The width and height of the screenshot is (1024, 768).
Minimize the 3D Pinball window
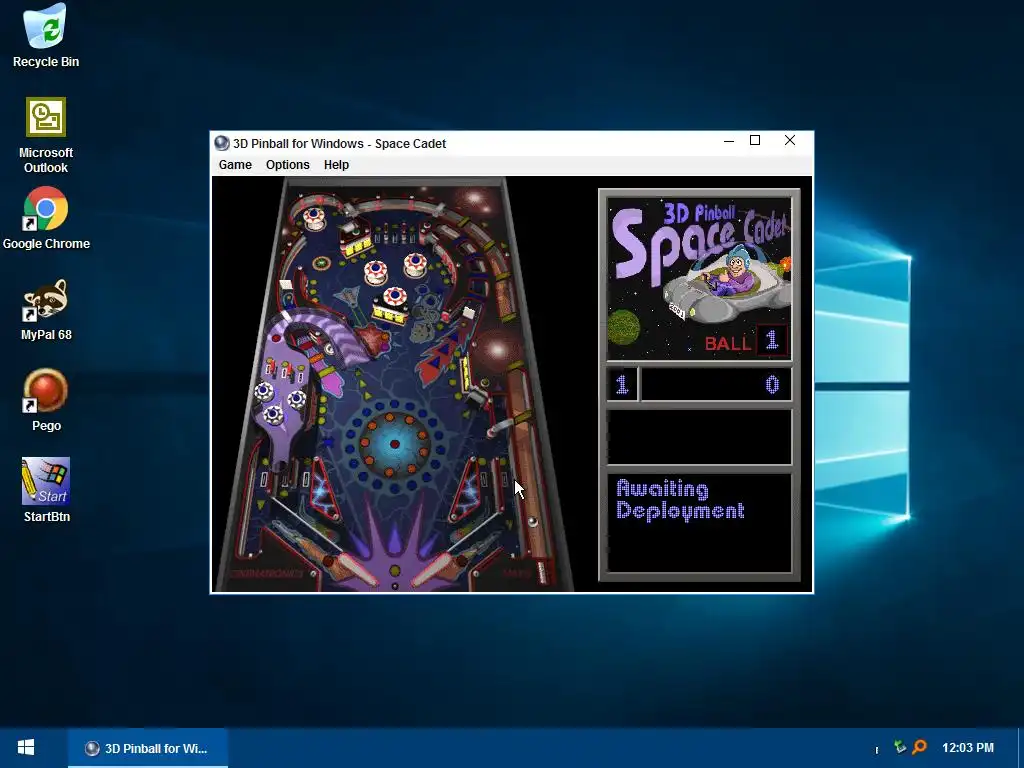click(x=729, y=141)
